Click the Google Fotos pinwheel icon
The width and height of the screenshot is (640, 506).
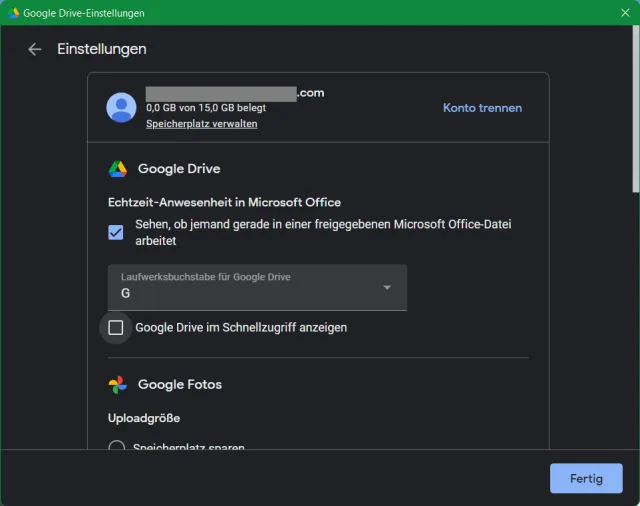point(118,384)
